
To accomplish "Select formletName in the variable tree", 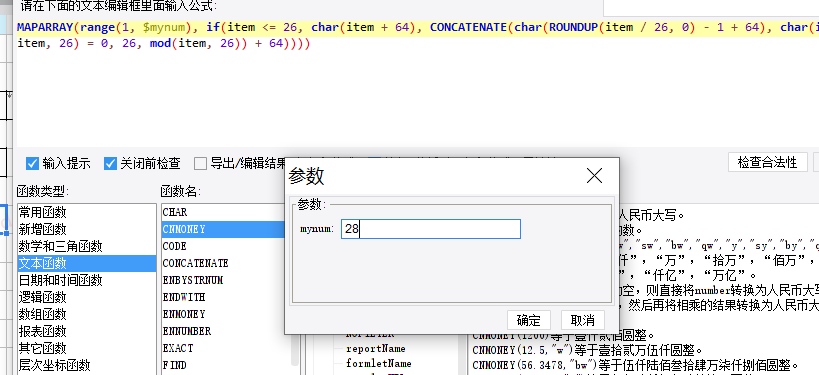I will click(379, 364).
